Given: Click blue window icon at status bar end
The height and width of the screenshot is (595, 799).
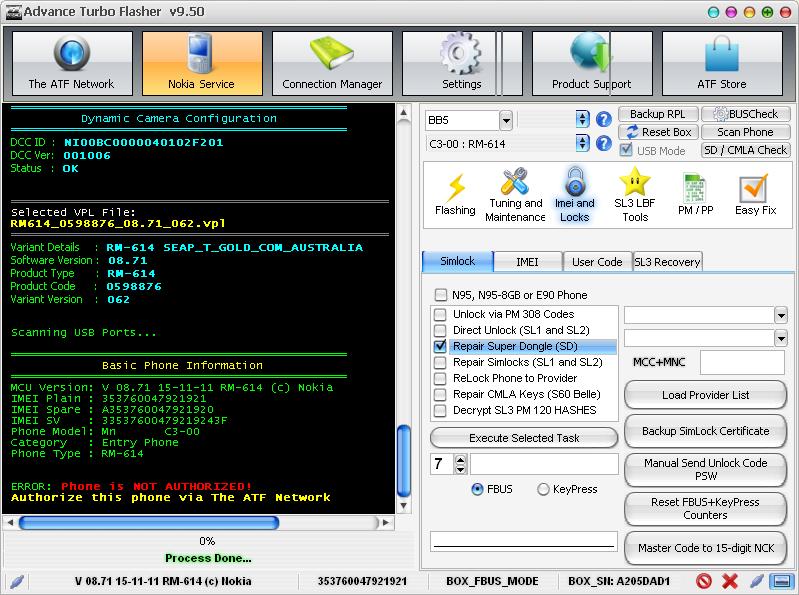Looking at the screenshot, I should (x=782, y=581).
